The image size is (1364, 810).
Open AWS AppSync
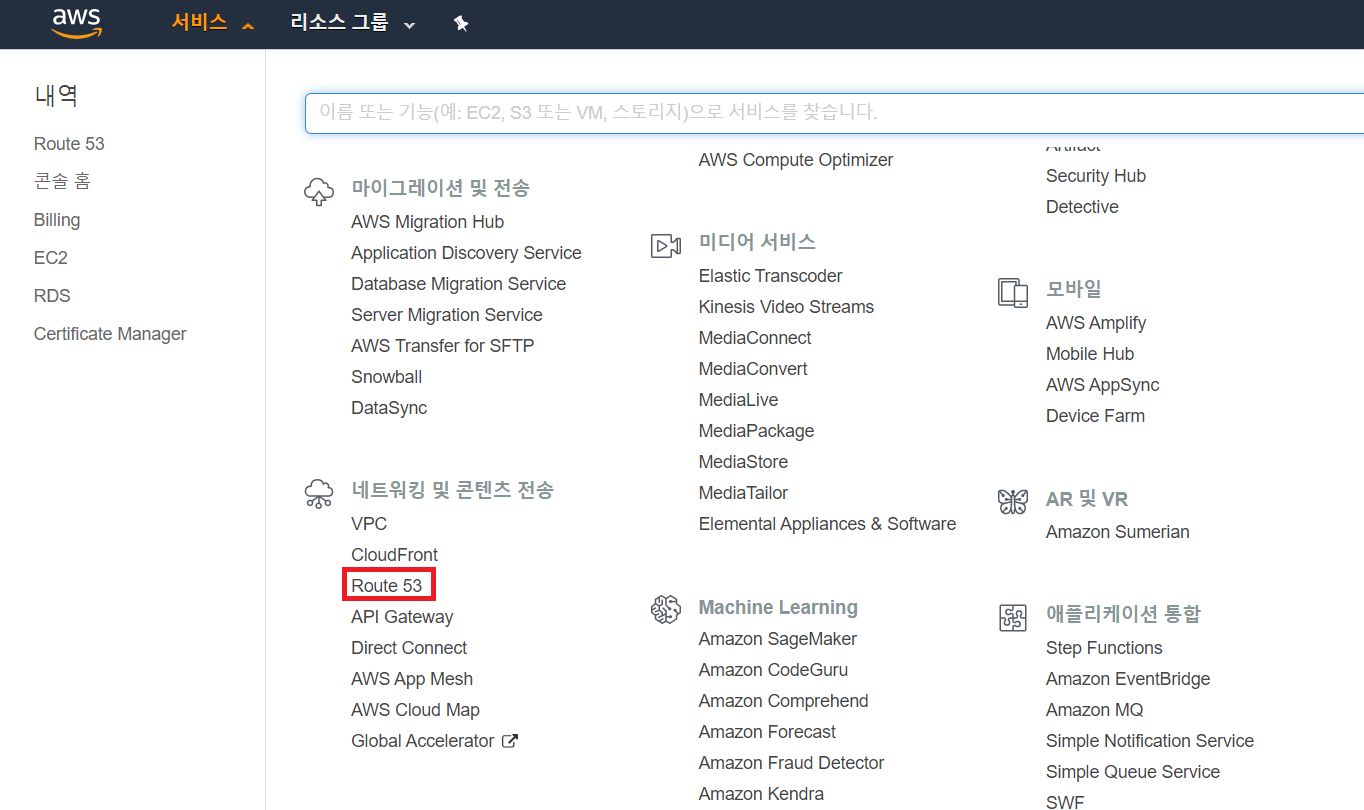(x=1103, y=385)
